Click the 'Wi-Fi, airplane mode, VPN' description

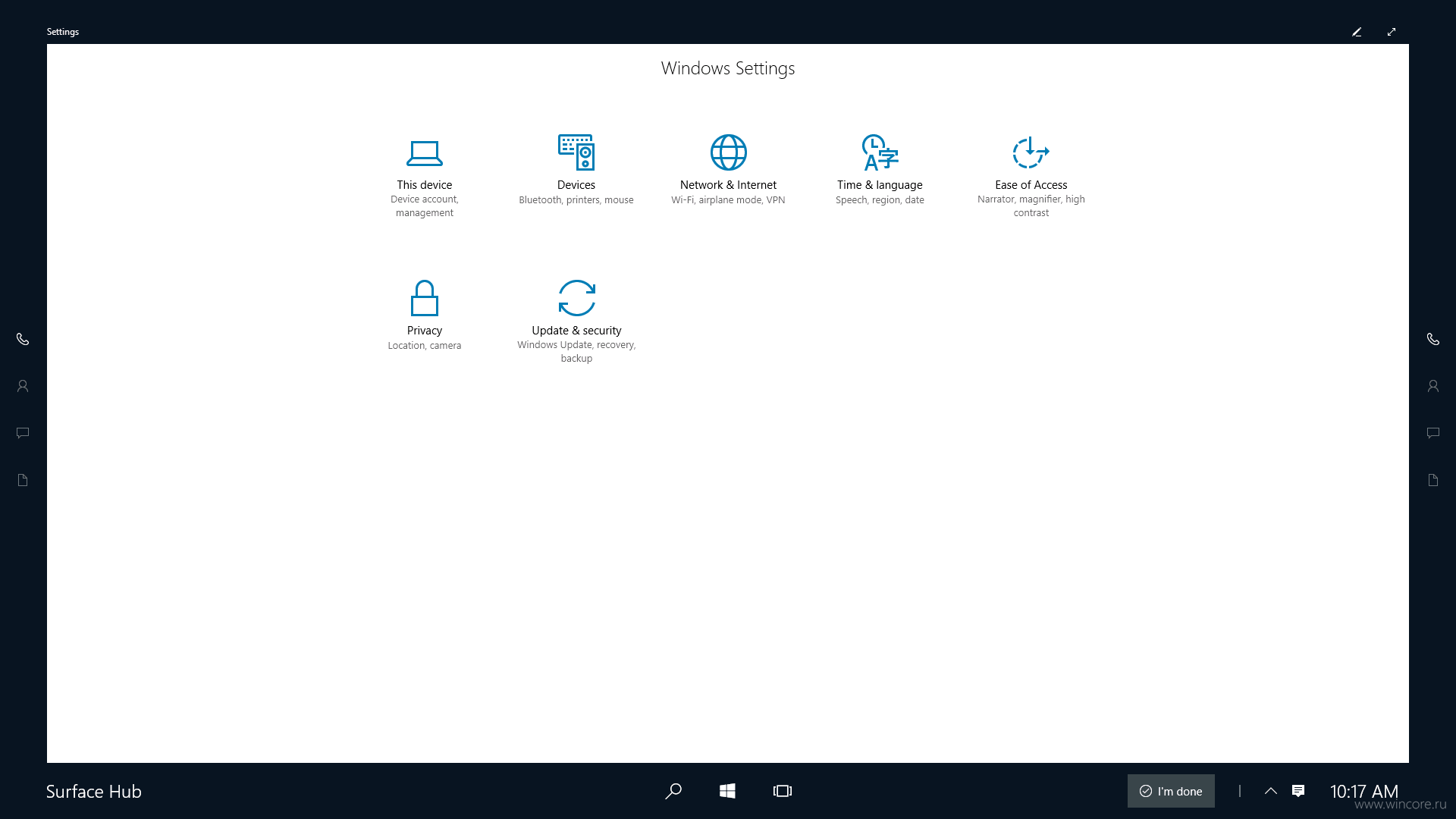coord(728,200)
